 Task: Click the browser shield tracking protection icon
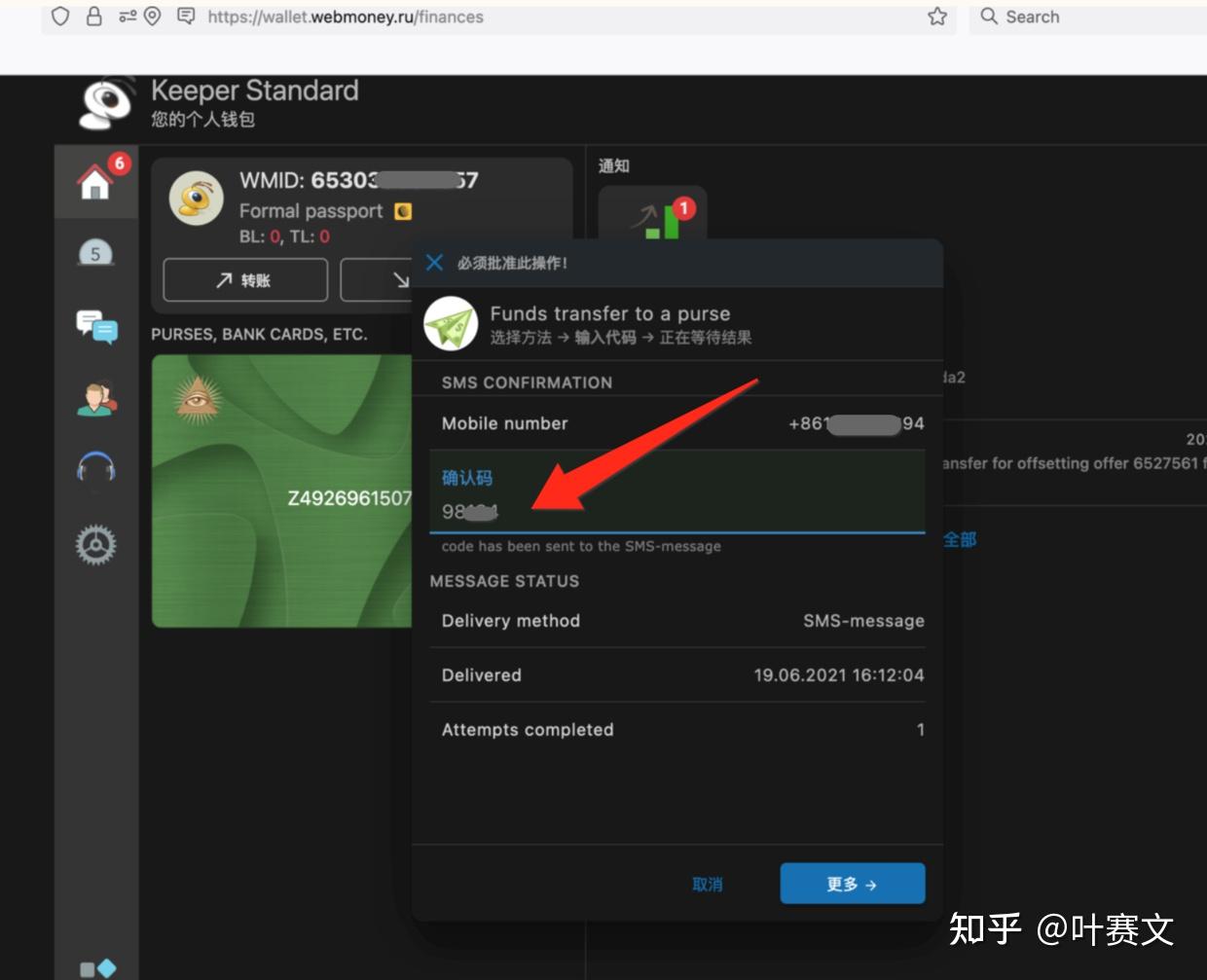(60, 17)
